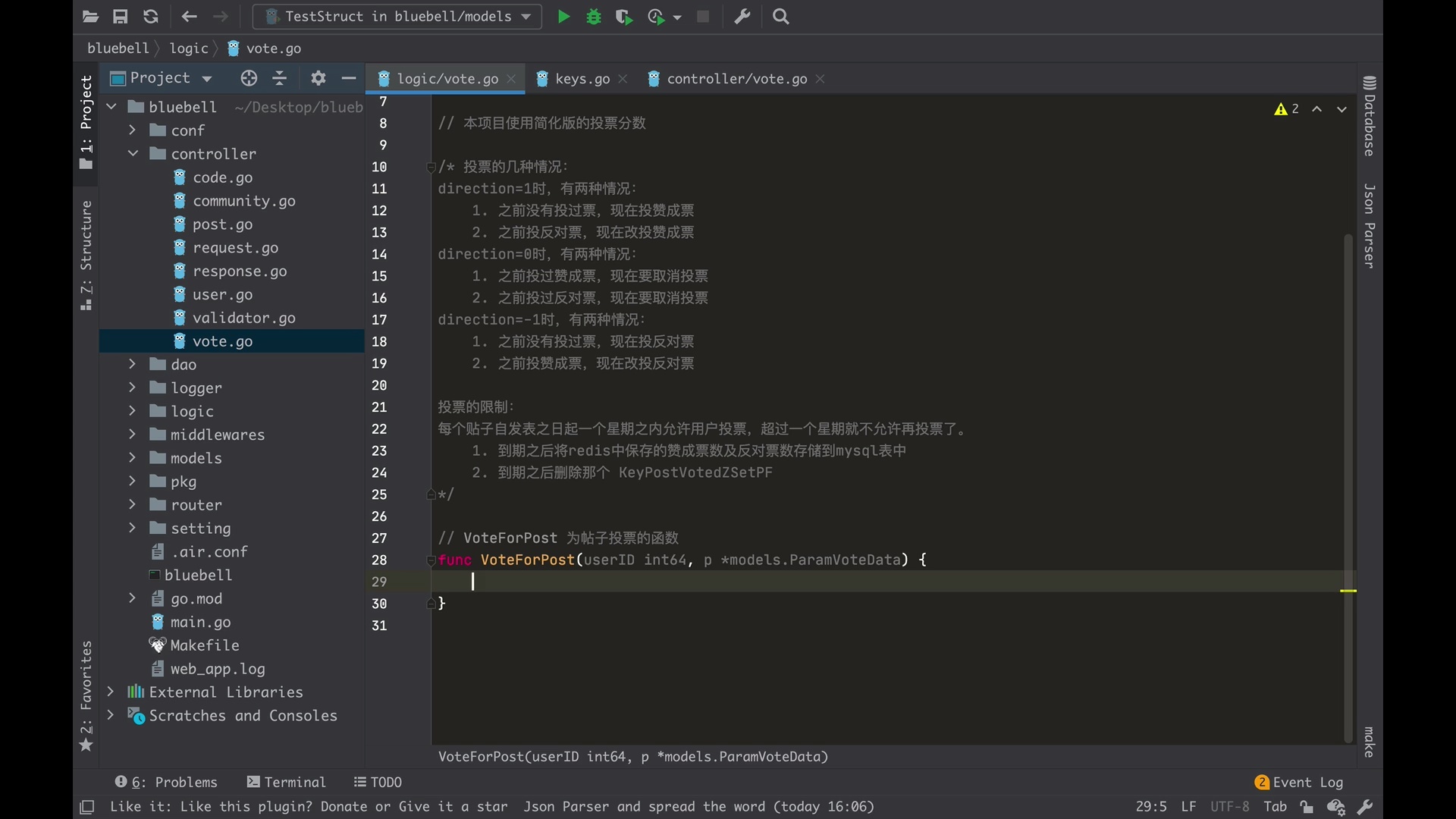This screenshot has width=1456, height=819.
Task: Save all files with the floppy icon
Action: click(121, 17)
